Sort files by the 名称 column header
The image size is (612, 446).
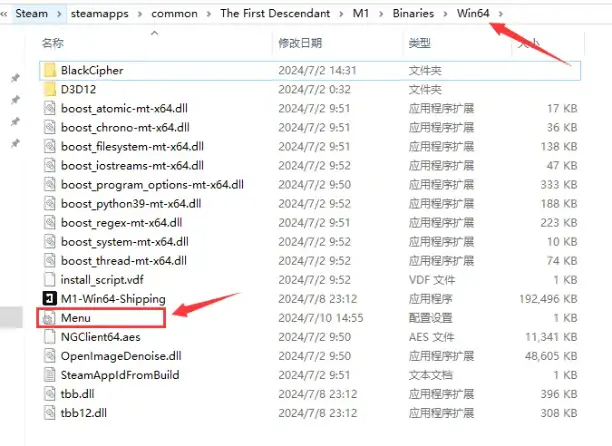53,43
